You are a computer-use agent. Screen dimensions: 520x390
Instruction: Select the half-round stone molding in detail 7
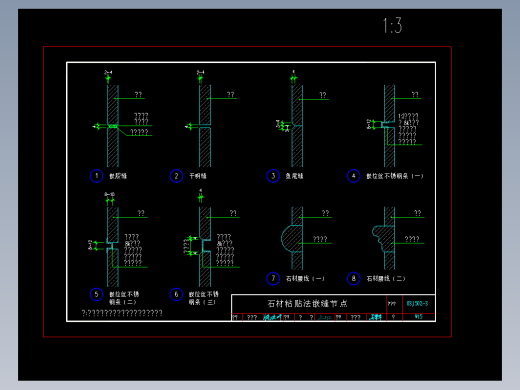pyautogui.click(x=292, y=238)
